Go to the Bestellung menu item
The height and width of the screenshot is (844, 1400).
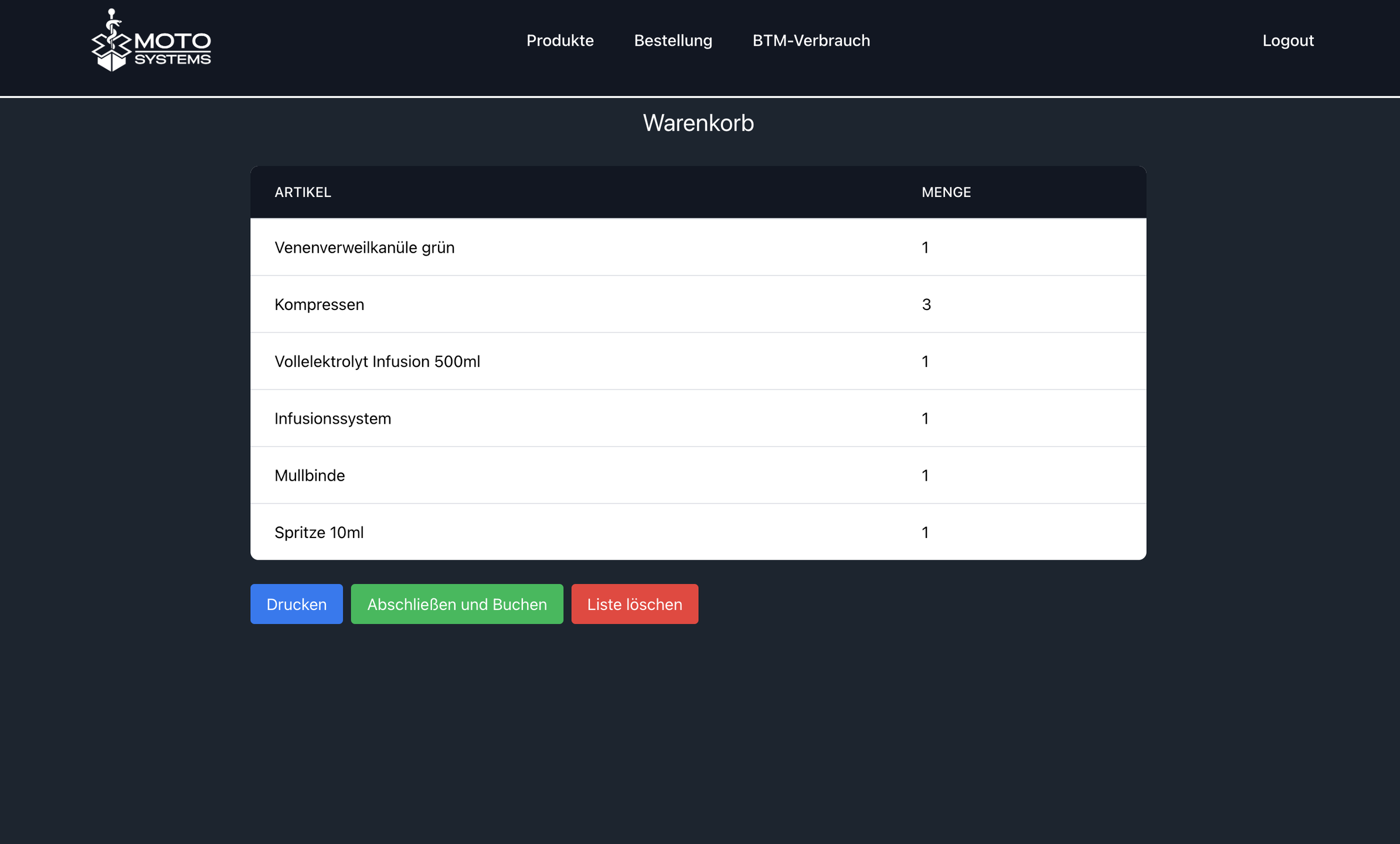coord(673,40)
